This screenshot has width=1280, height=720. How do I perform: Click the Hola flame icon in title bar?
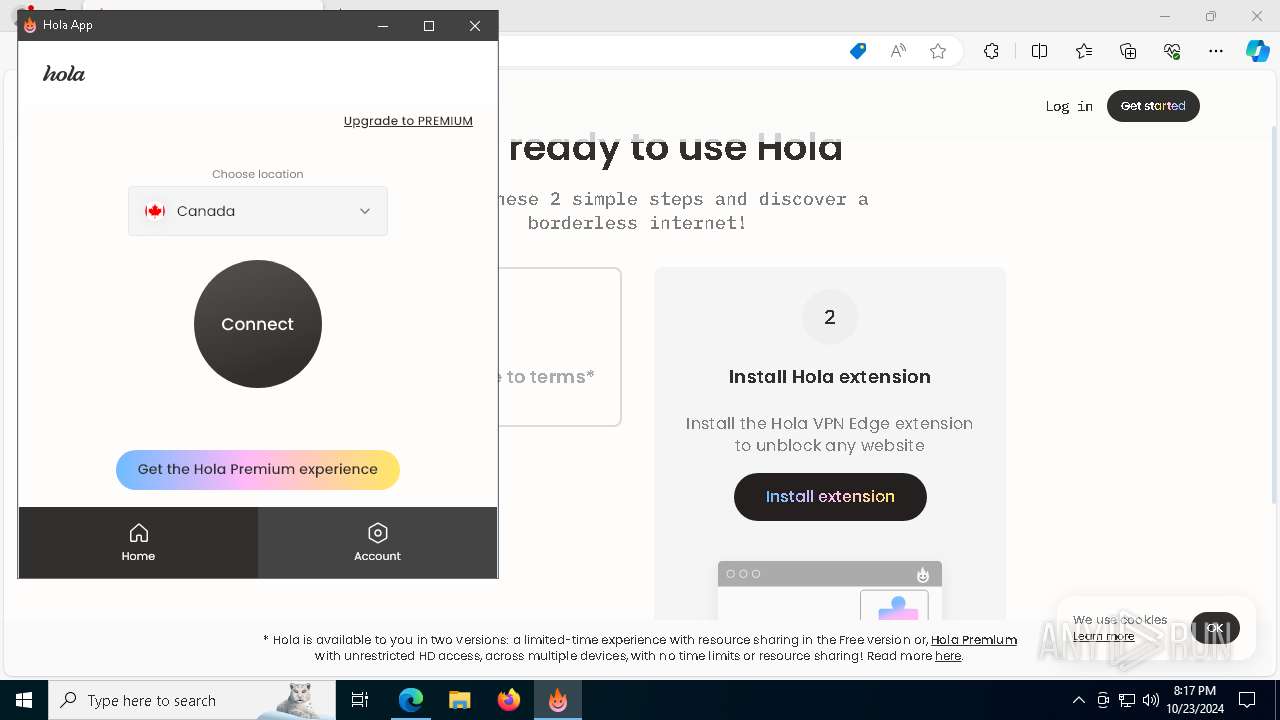click(x=30, y=25)
